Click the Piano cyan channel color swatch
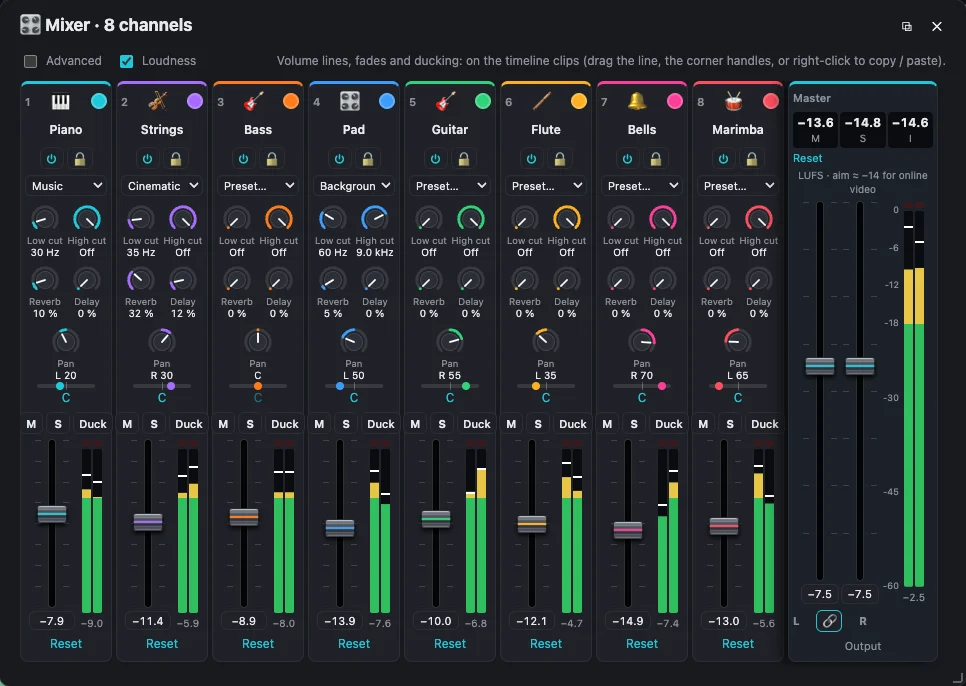The image size is (966, 686). (x=99, y=101)
